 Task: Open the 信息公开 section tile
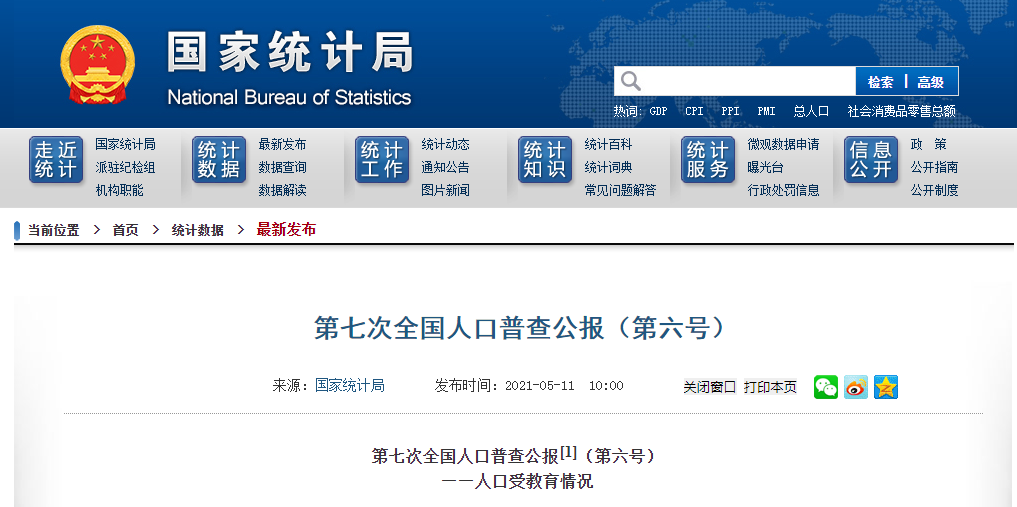click(870, 159)
